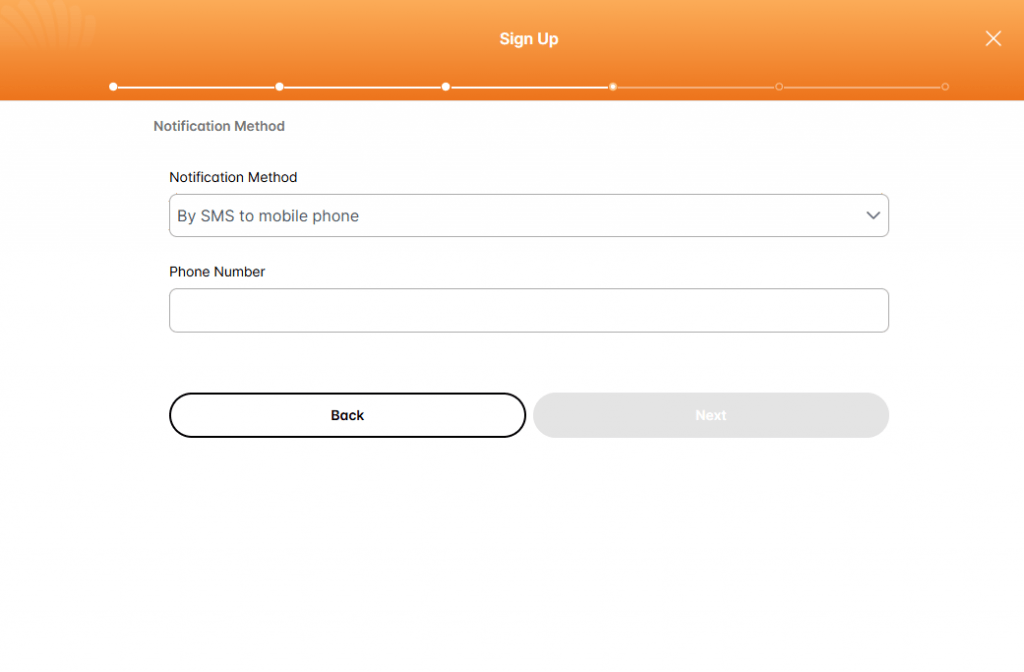Viewport: 1024px width, 672px height.
Task: Open the 'By SMS to mobile phone' selection
Action: pos(528,216)
